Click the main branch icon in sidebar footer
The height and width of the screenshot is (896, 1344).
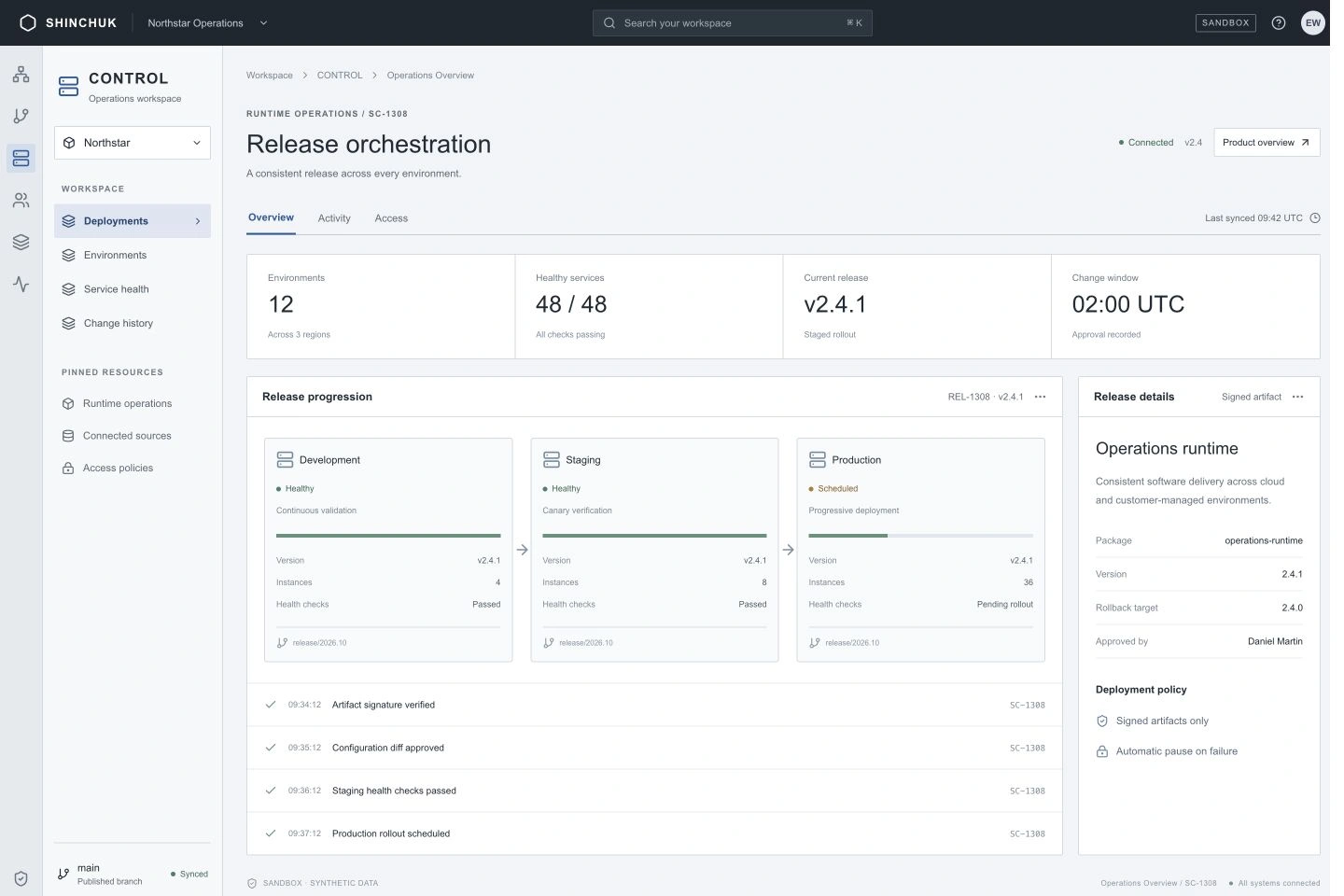coord(63,875)
